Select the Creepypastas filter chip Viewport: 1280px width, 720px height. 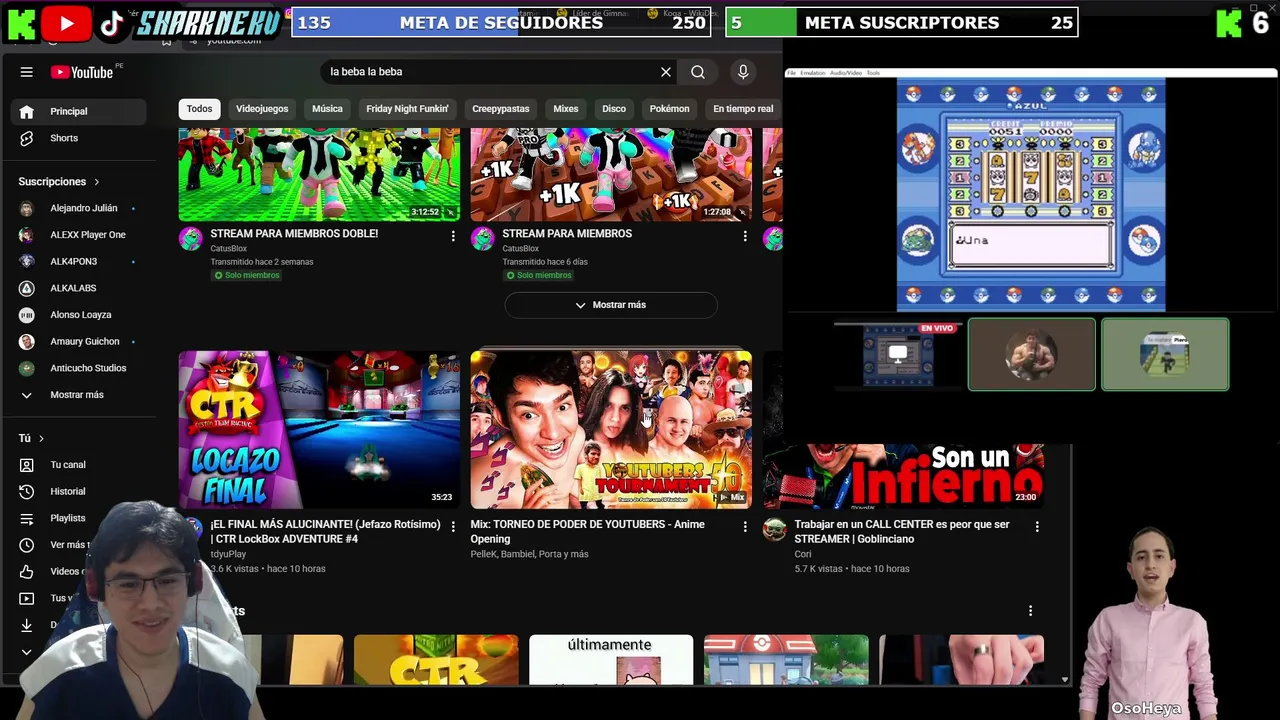501,109
